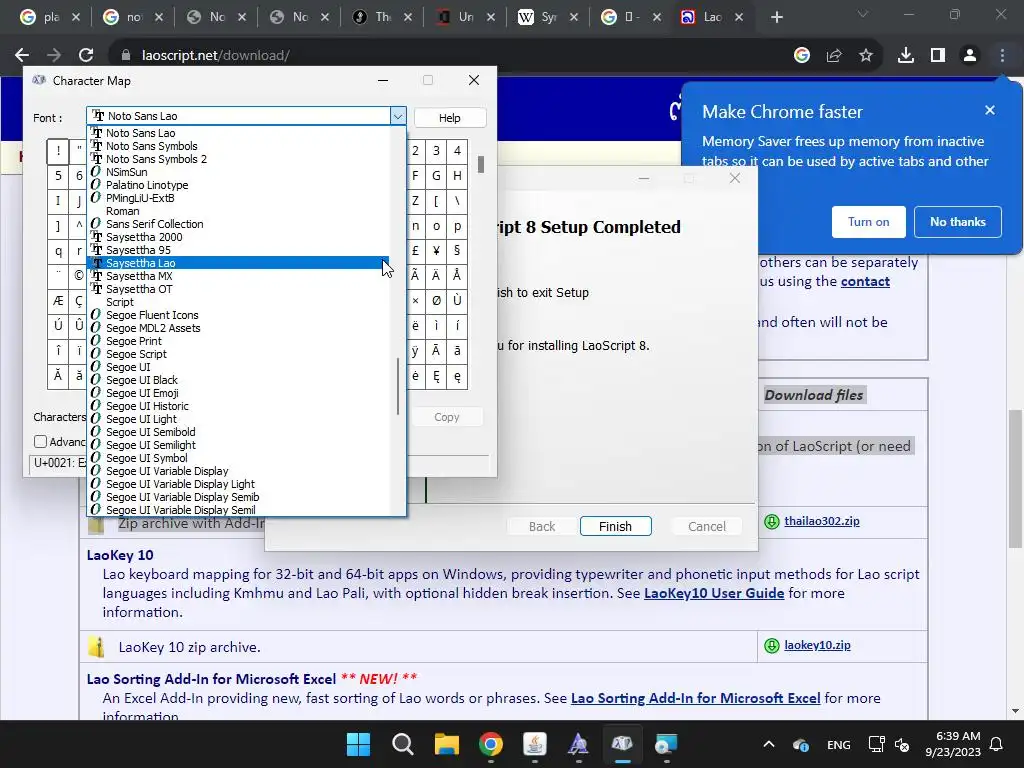The width and height of the screenshot is (1024, 768).
Task: Collapse the Font dropdown arrow
Action: (x=398, y=116)
